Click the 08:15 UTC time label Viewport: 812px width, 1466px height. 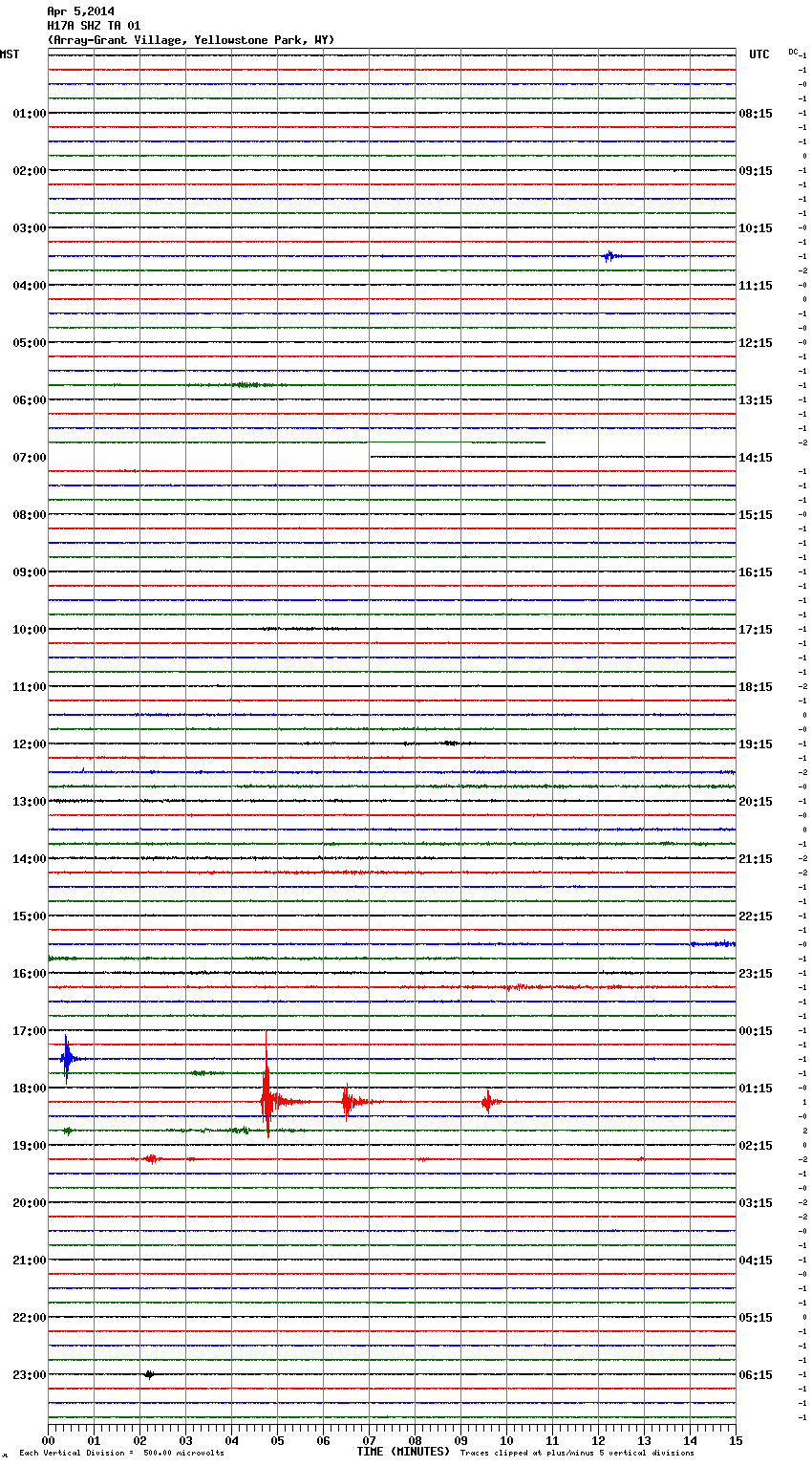pyautogui.click(x=756, y=114)
